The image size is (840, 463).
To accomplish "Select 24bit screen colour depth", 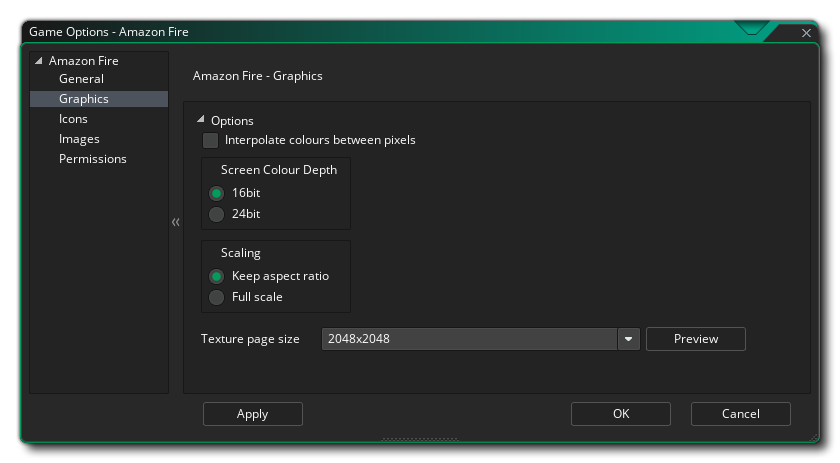I will (216, 214).
